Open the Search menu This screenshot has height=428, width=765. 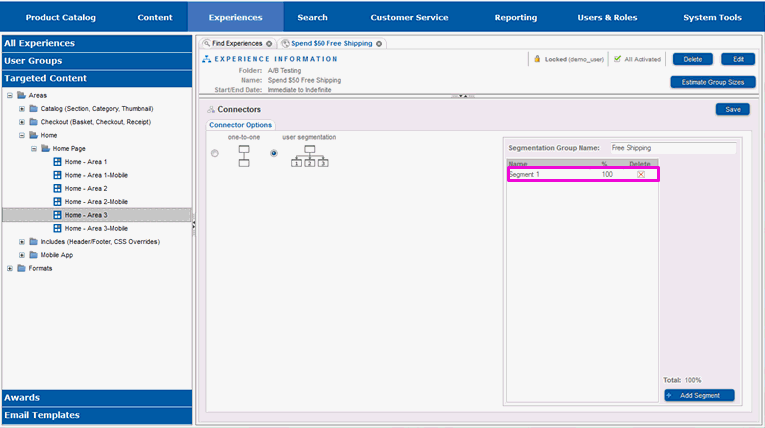312,18
